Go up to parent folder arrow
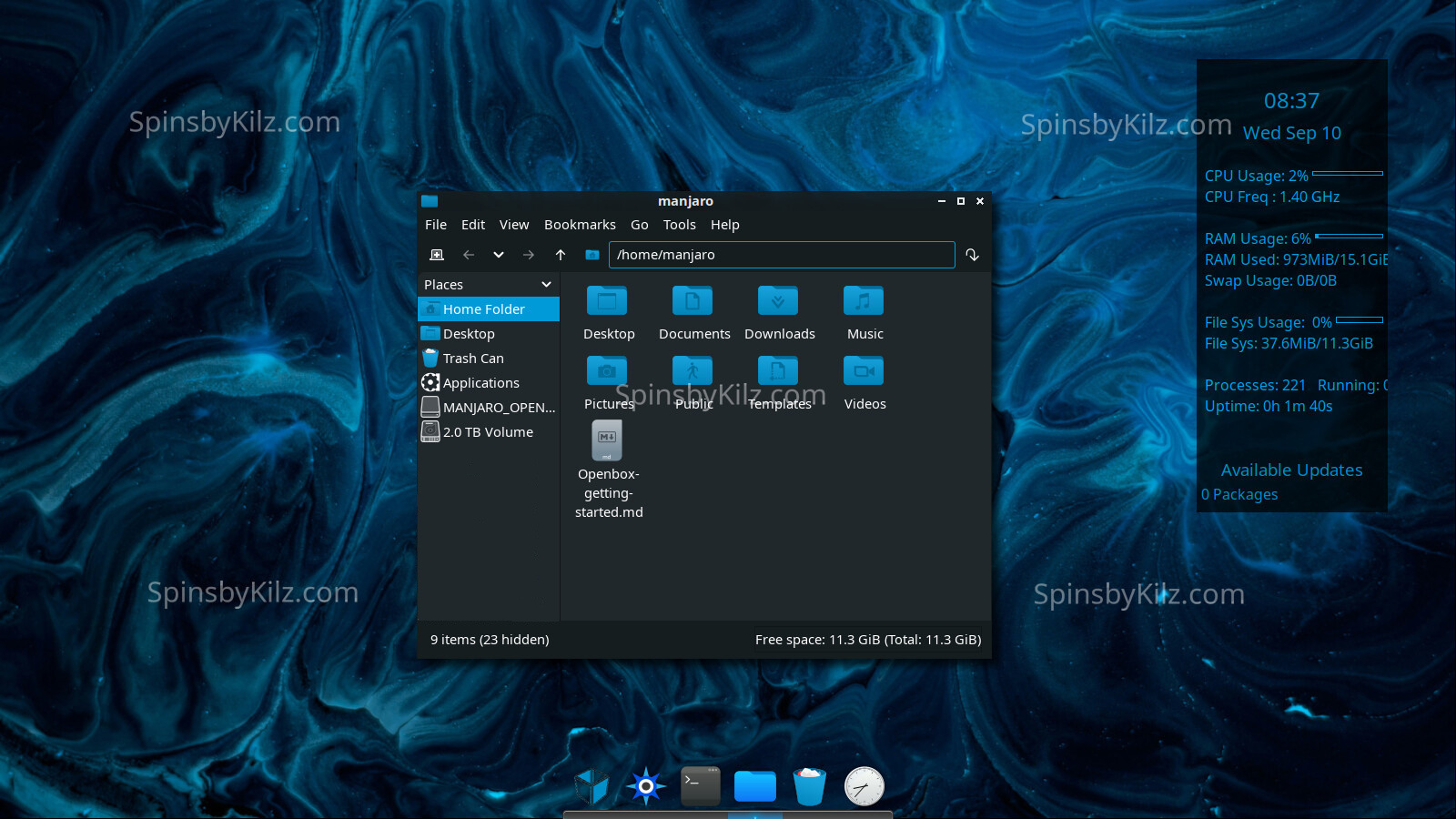 pos(561,255)
